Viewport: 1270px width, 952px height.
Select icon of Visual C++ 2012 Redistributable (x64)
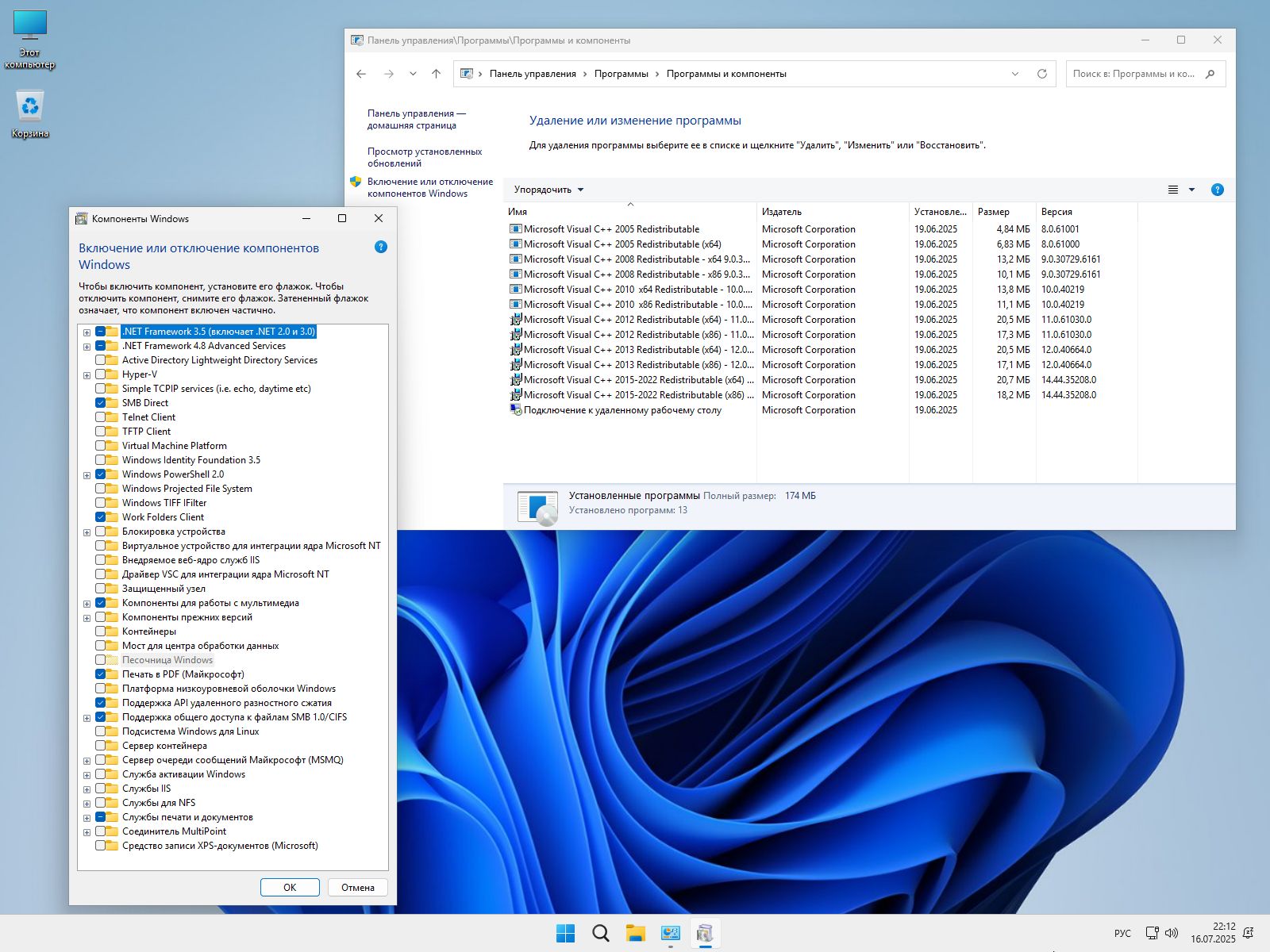point(516,320)
